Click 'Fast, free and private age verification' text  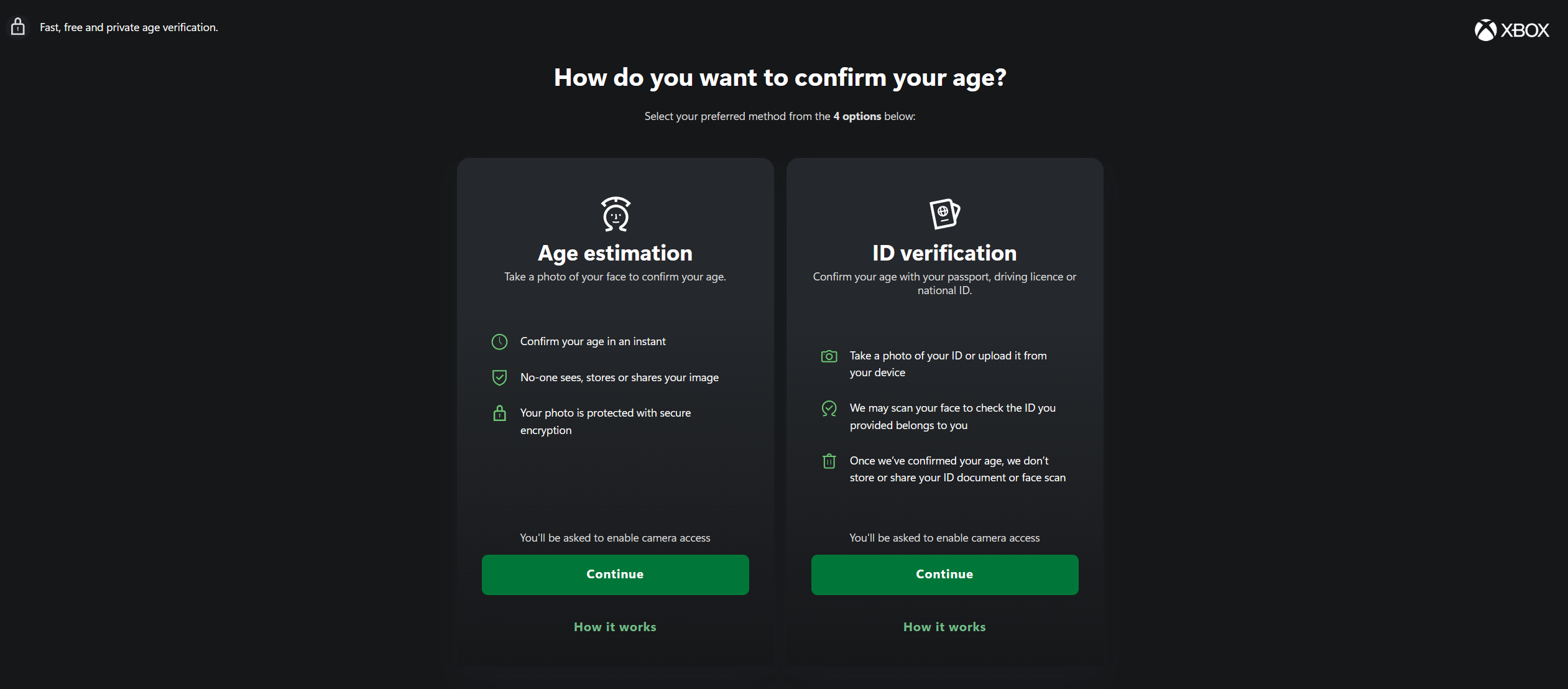(129, 27)
